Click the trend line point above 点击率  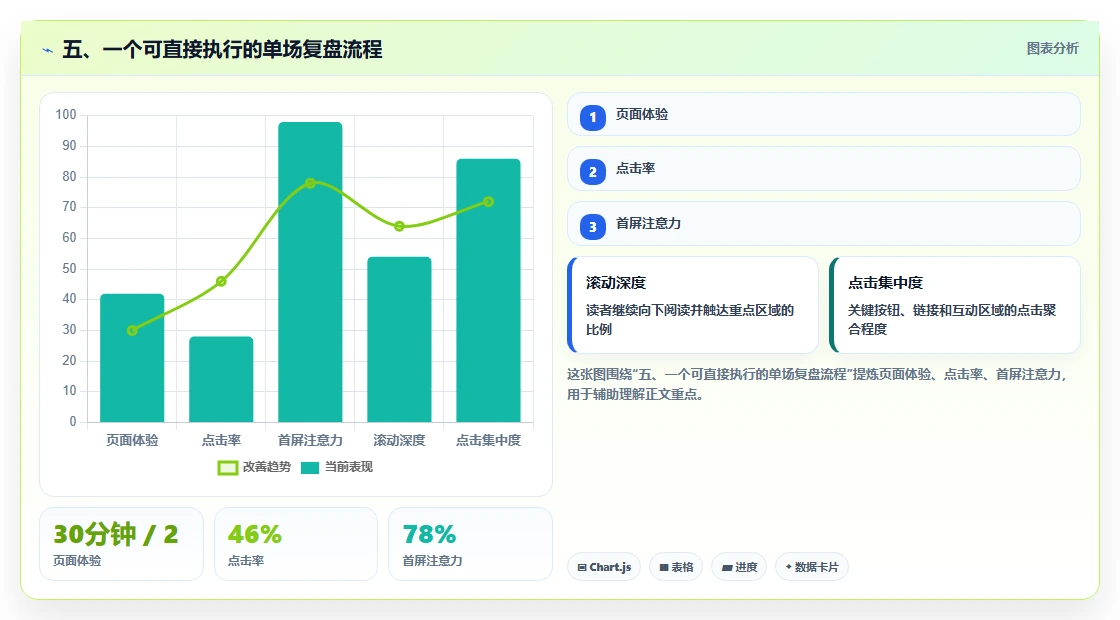(x=221, y=281)
